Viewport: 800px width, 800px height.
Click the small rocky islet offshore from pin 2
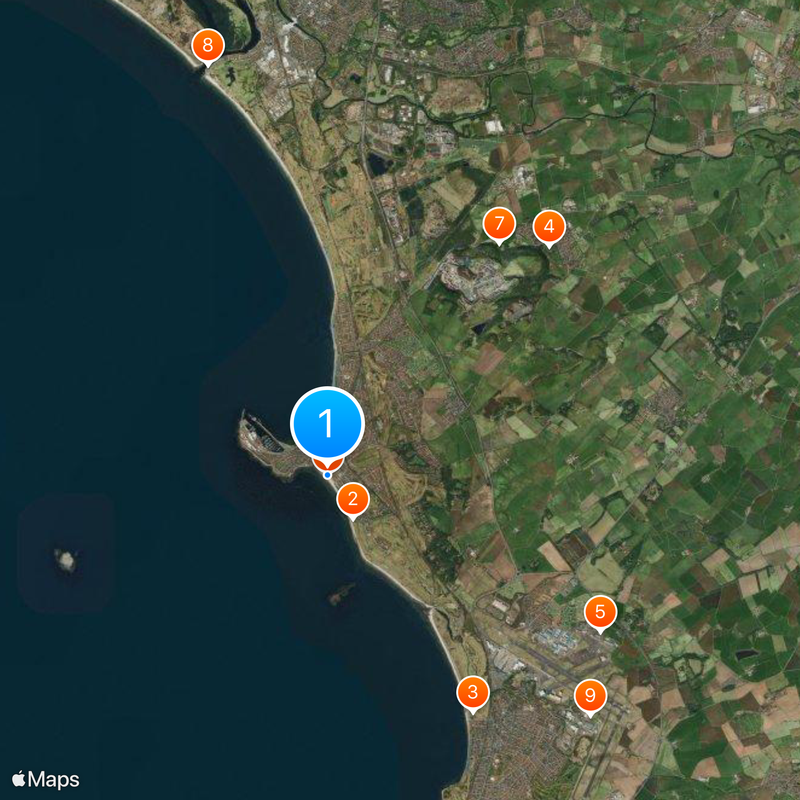pyautogui.click(x=341, y=593)
